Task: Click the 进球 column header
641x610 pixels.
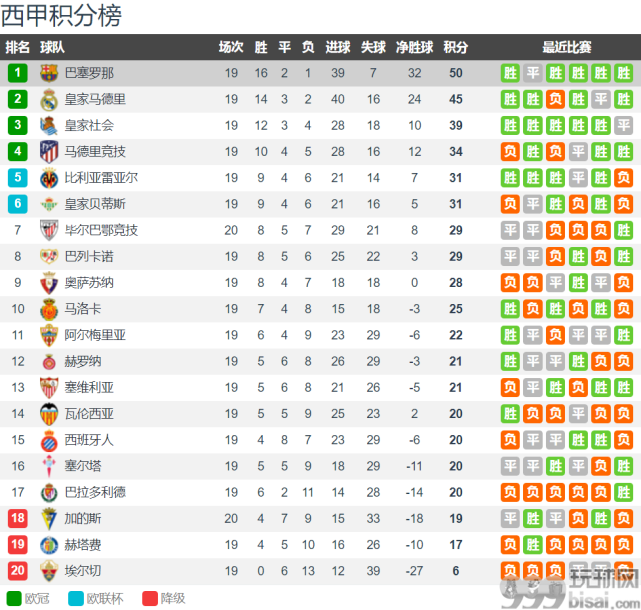Action: tap(338, 47)
